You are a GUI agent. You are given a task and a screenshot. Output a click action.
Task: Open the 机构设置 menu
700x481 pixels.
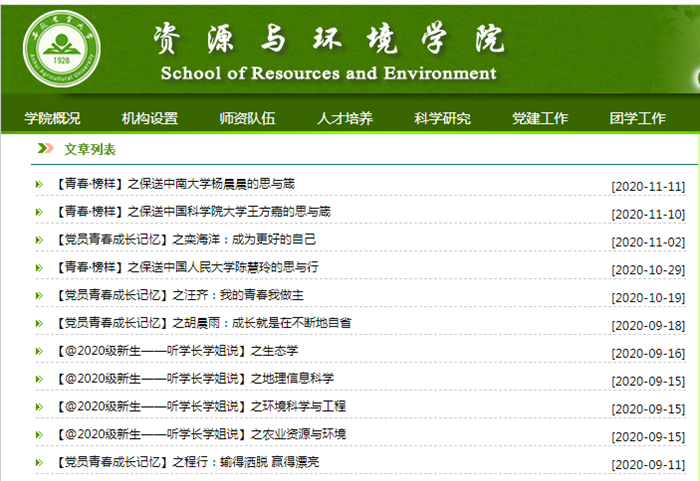coord(150,118)
